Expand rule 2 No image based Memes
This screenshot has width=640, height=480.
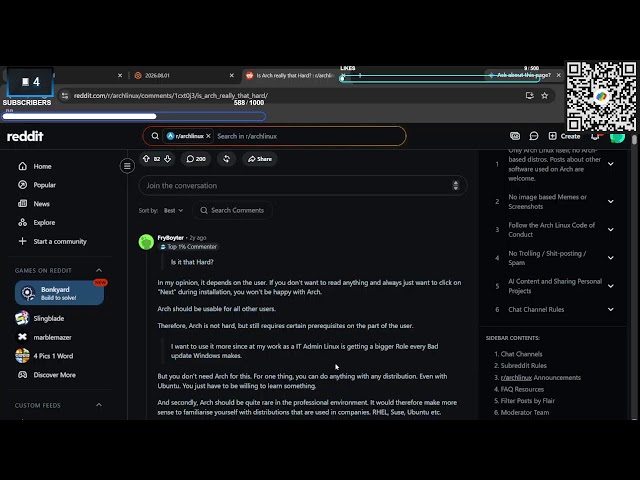click(x=611, y=201)
